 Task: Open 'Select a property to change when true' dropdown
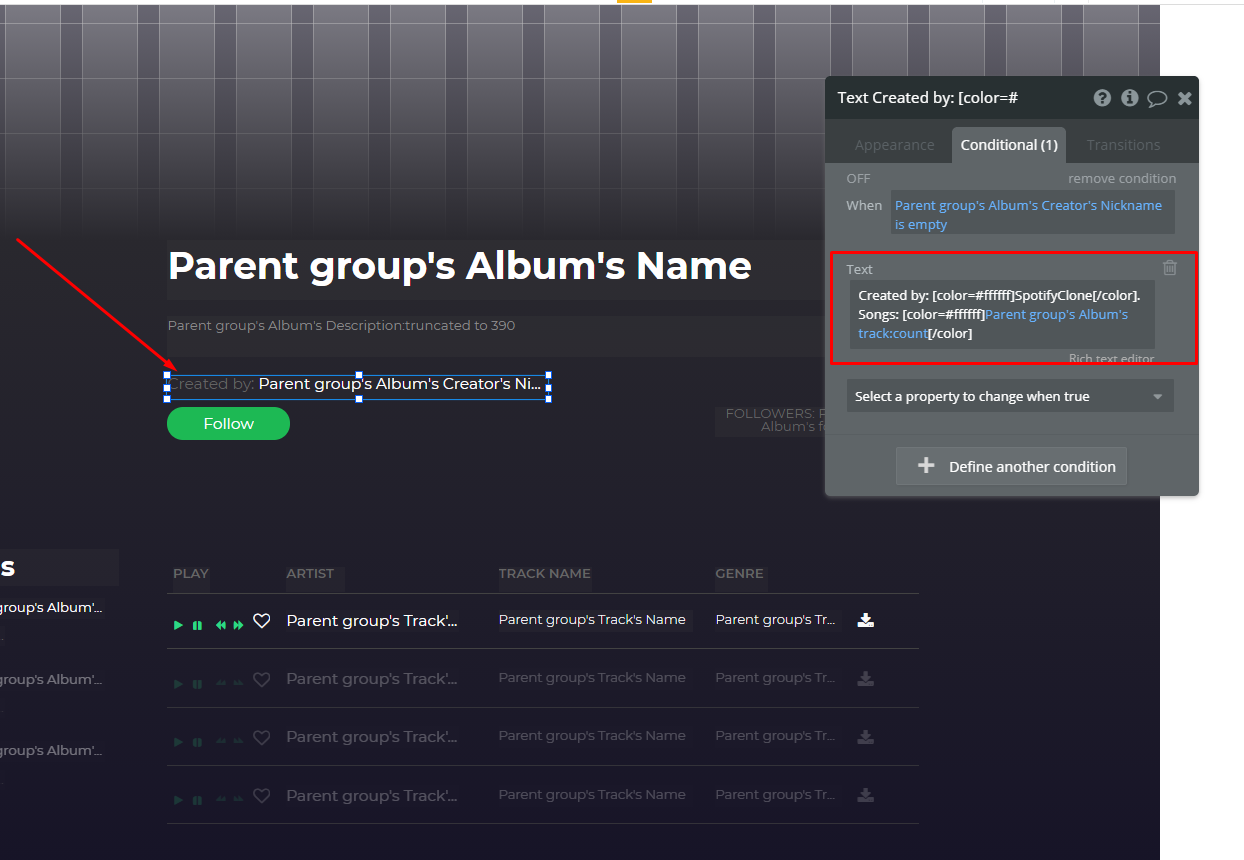click(1010, 396)
